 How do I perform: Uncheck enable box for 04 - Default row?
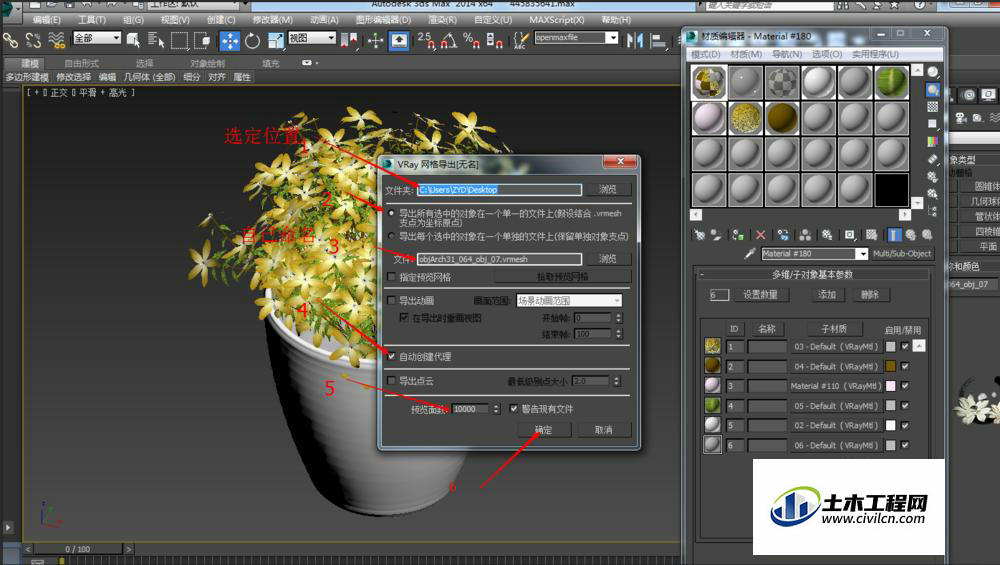904,366
